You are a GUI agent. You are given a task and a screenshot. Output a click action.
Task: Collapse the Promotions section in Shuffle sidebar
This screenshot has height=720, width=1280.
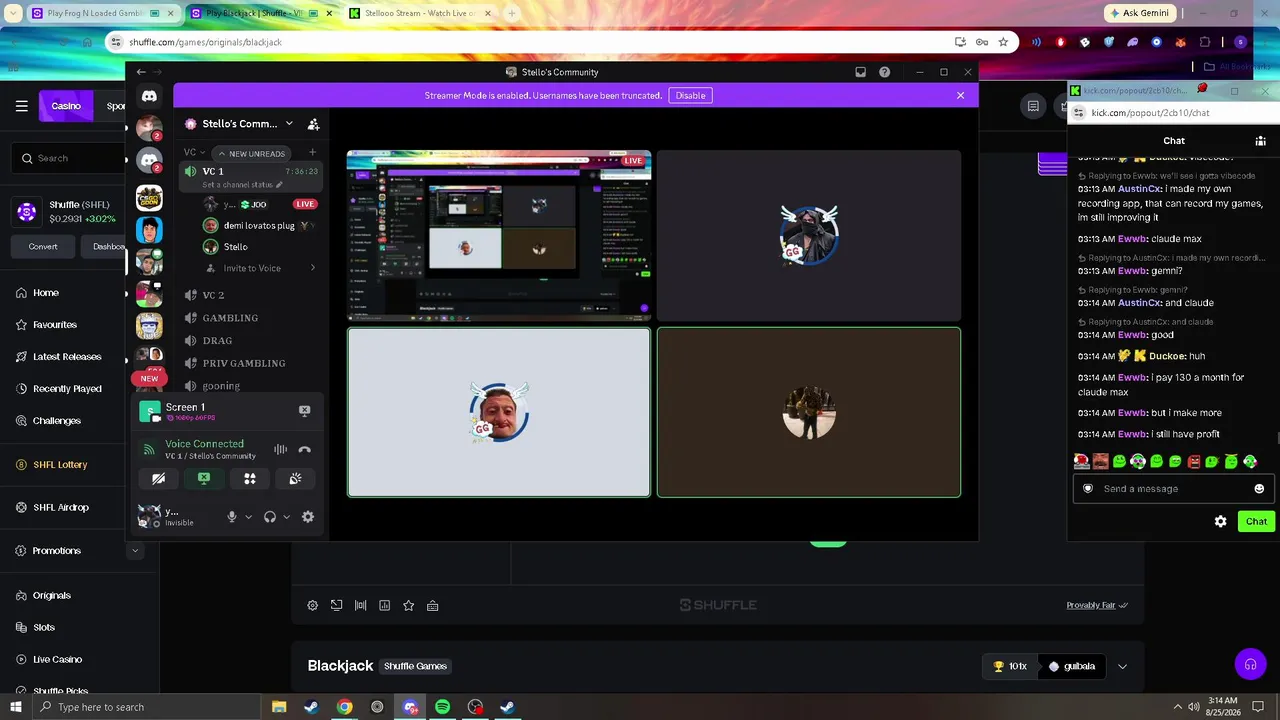tap(135, 551)
